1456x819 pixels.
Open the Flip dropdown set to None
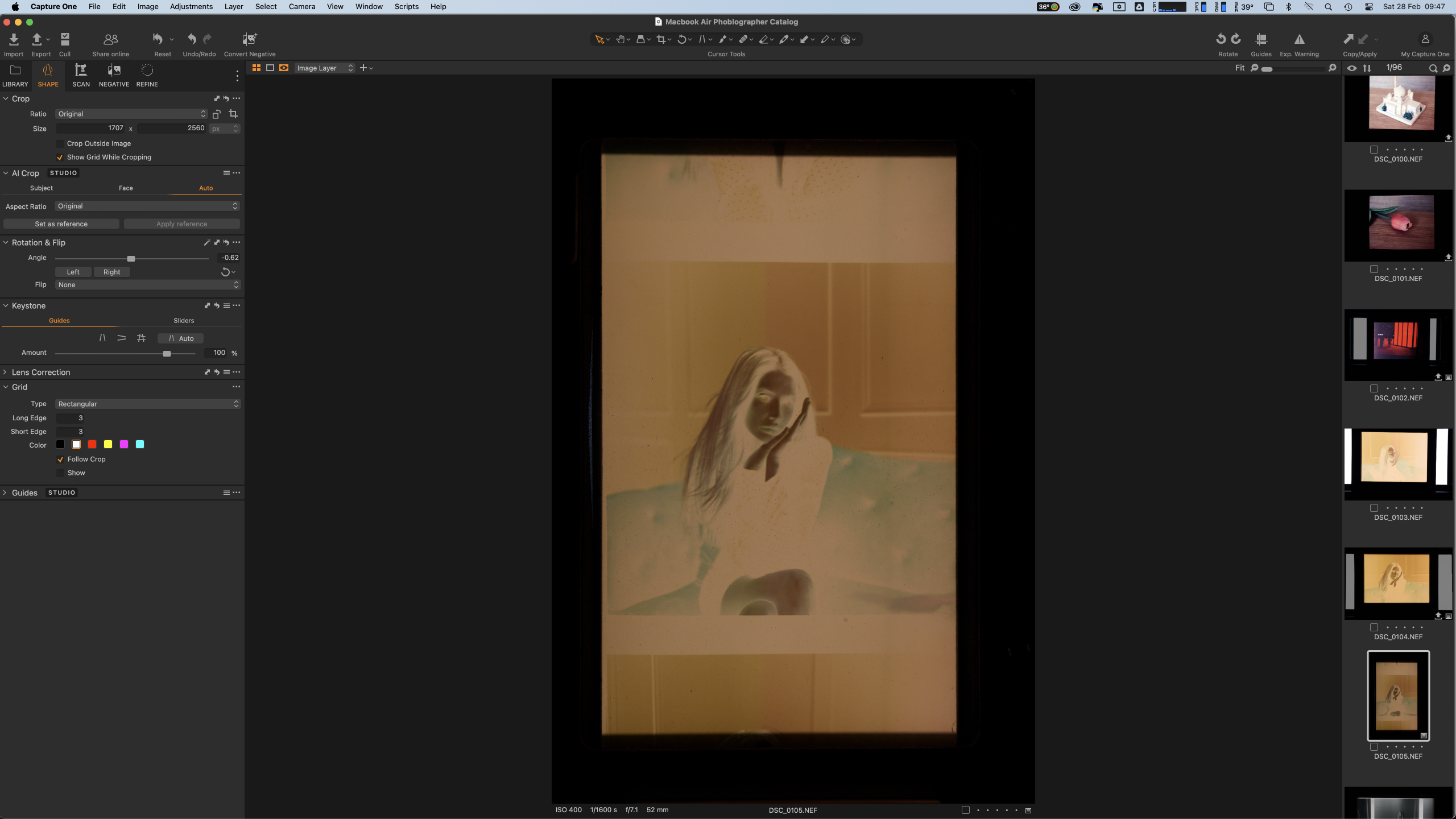[147, 284]
